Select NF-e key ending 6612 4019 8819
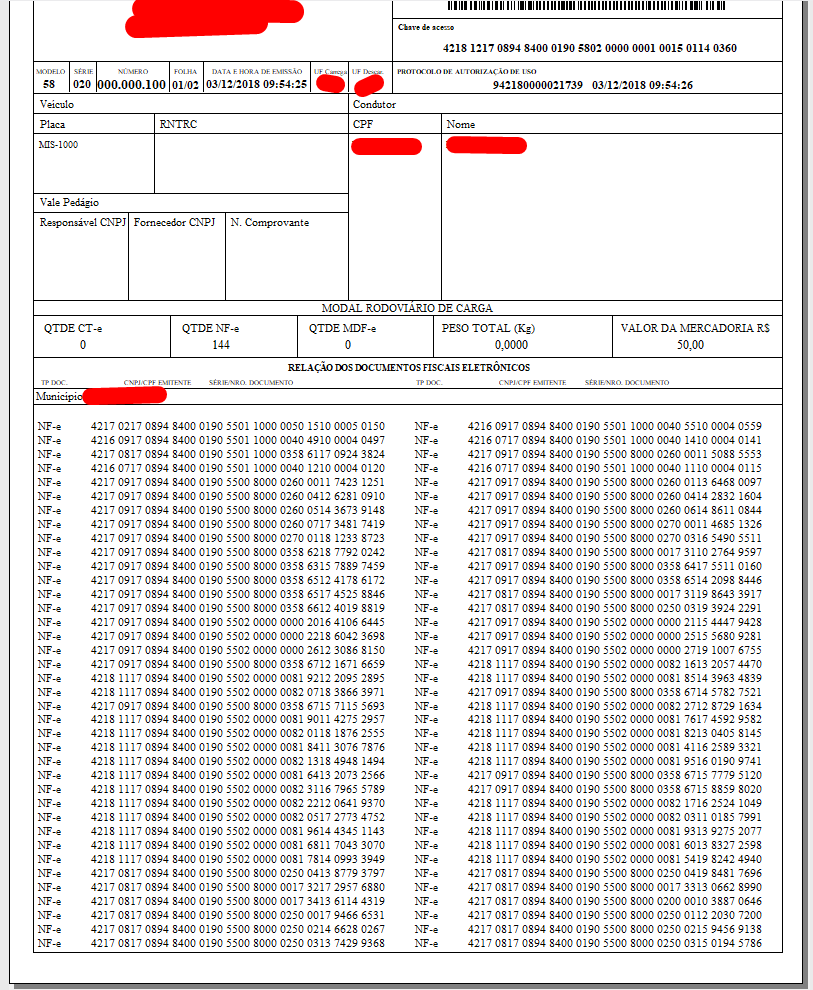 (237, 608)
